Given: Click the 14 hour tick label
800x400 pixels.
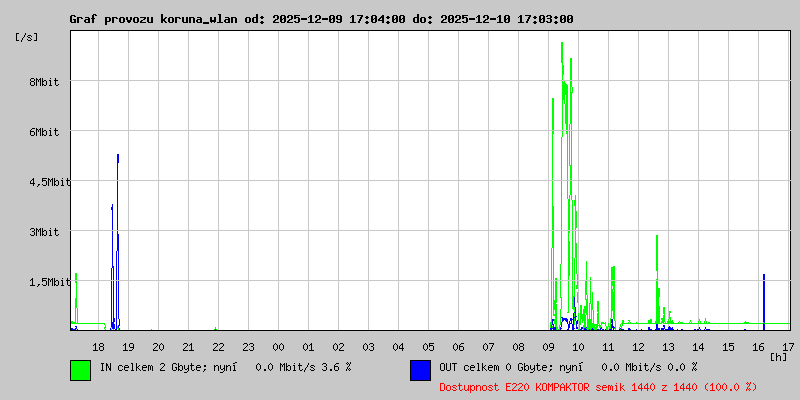Looking at the screenshot, I should point(698,347).
